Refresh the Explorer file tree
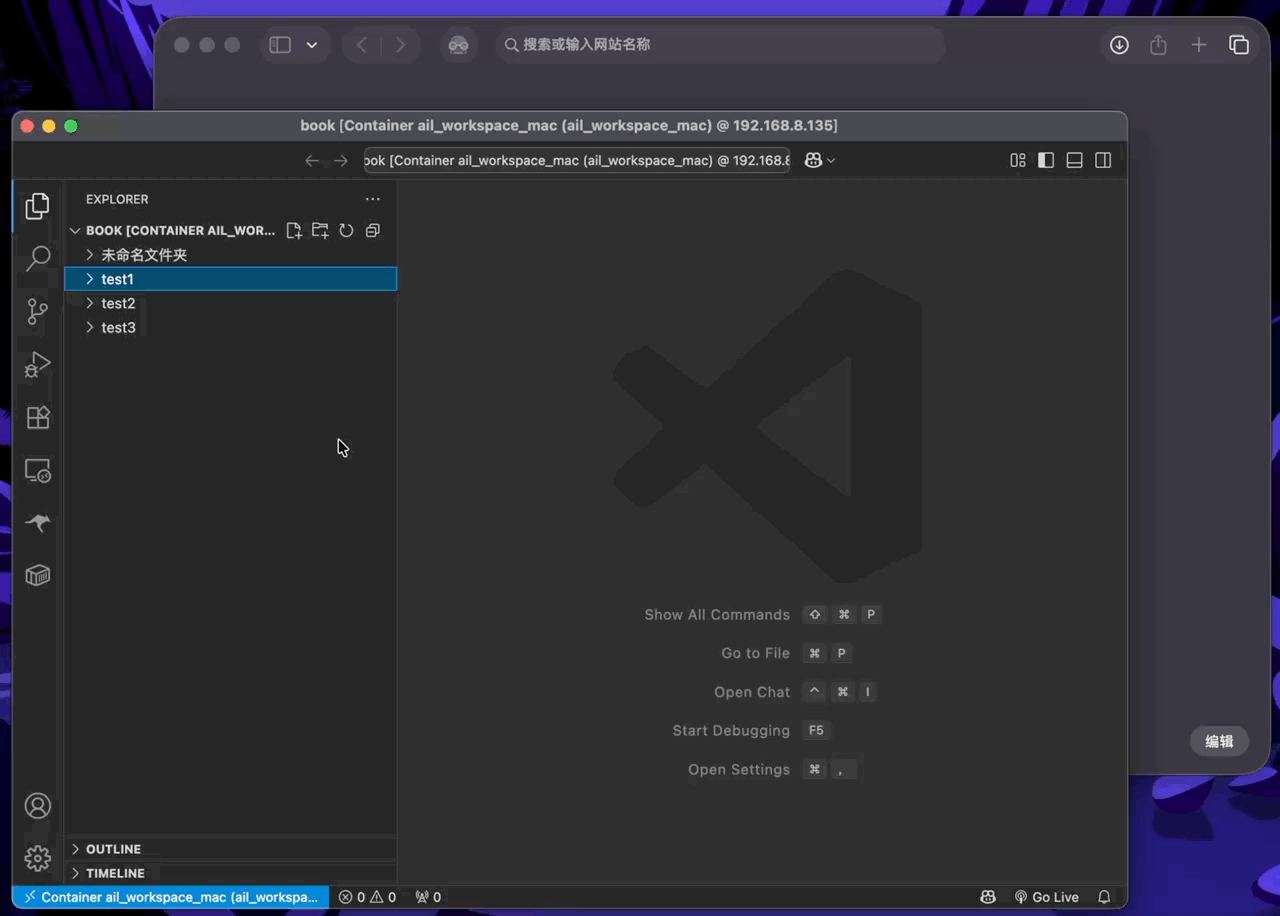Screen dimensions: 1280x916 point(346,230)
